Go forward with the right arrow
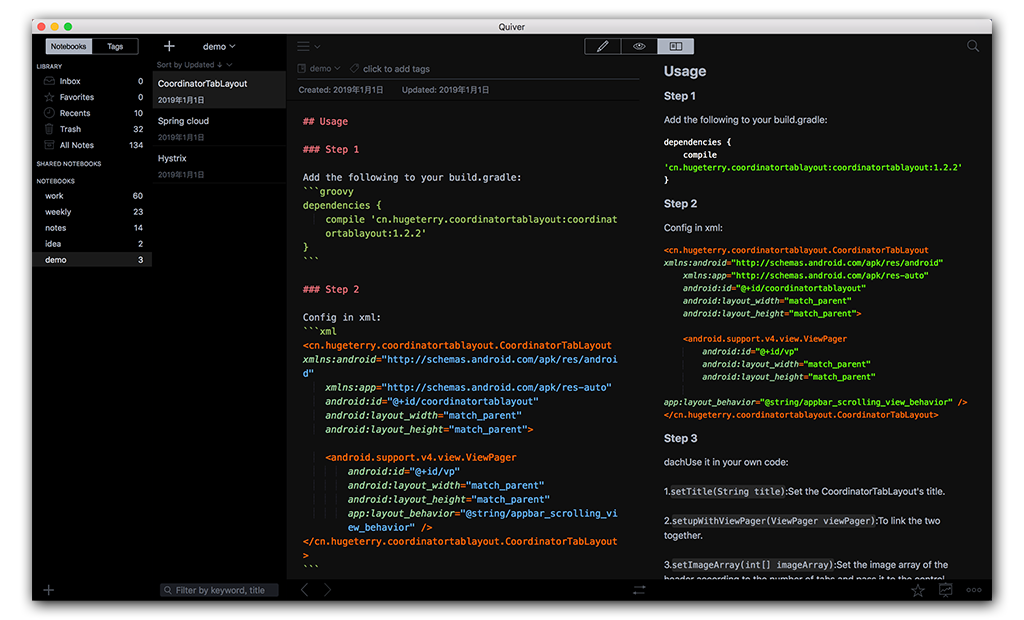 327,590
